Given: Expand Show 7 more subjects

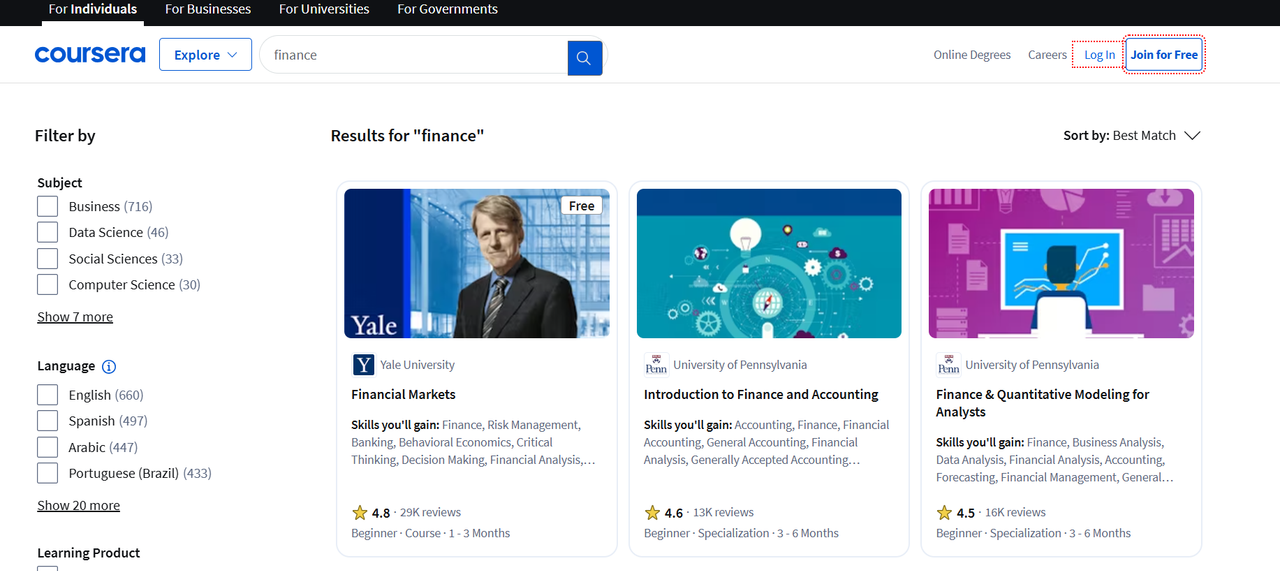Looking at the screenshot, I should click(75, 317).
